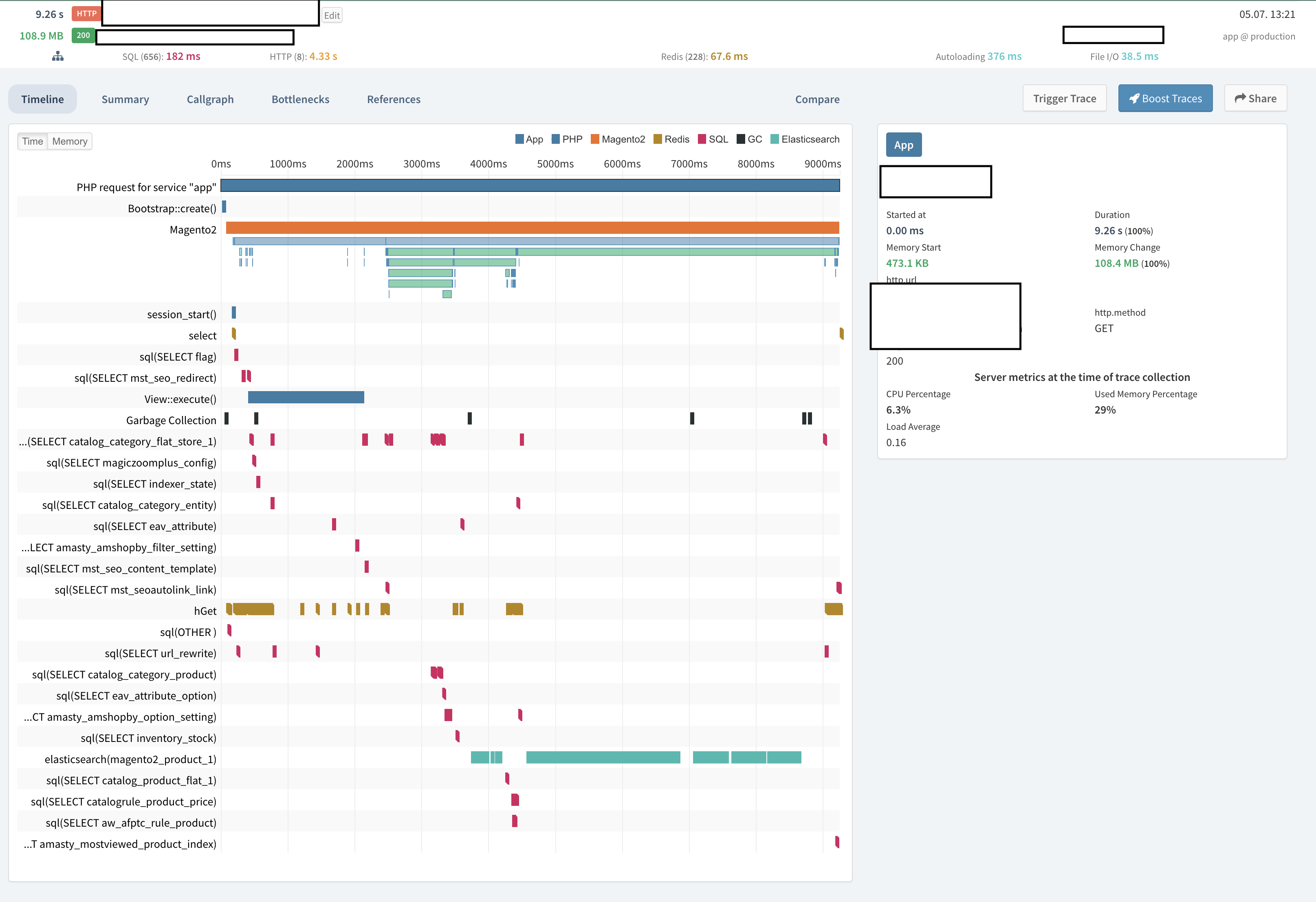Toggle the Time view button
The height and width of the screenshot is (902, 1316).
(32, 141)
